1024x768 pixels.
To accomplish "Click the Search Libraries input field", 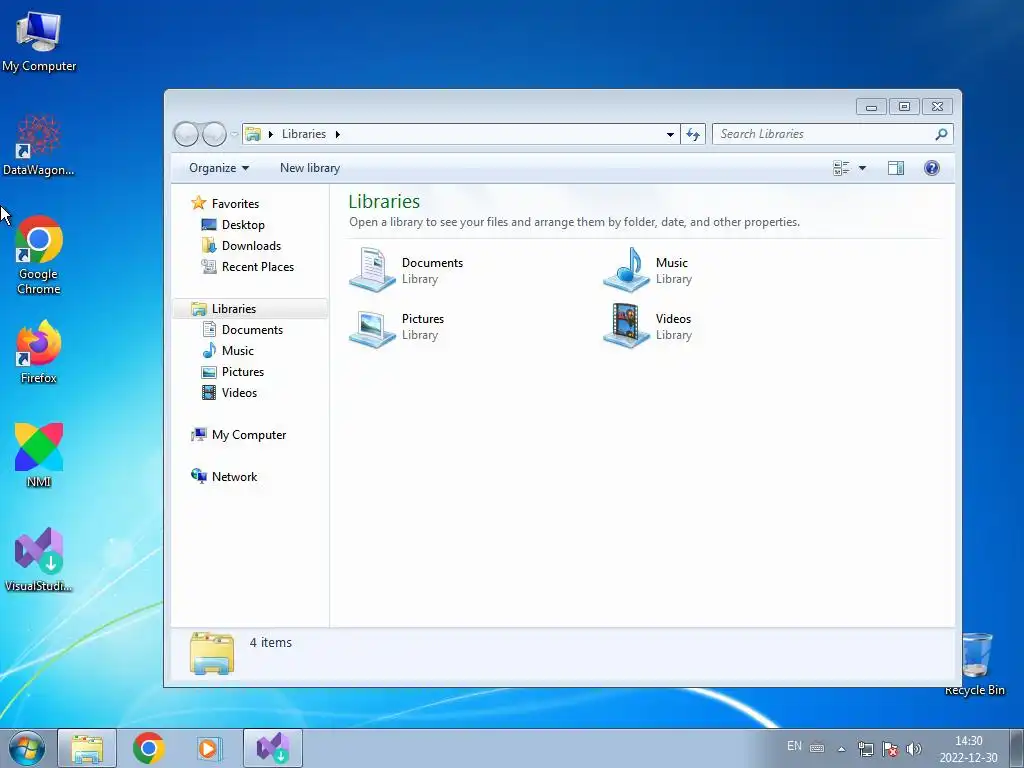I will (x=825, y=134).
